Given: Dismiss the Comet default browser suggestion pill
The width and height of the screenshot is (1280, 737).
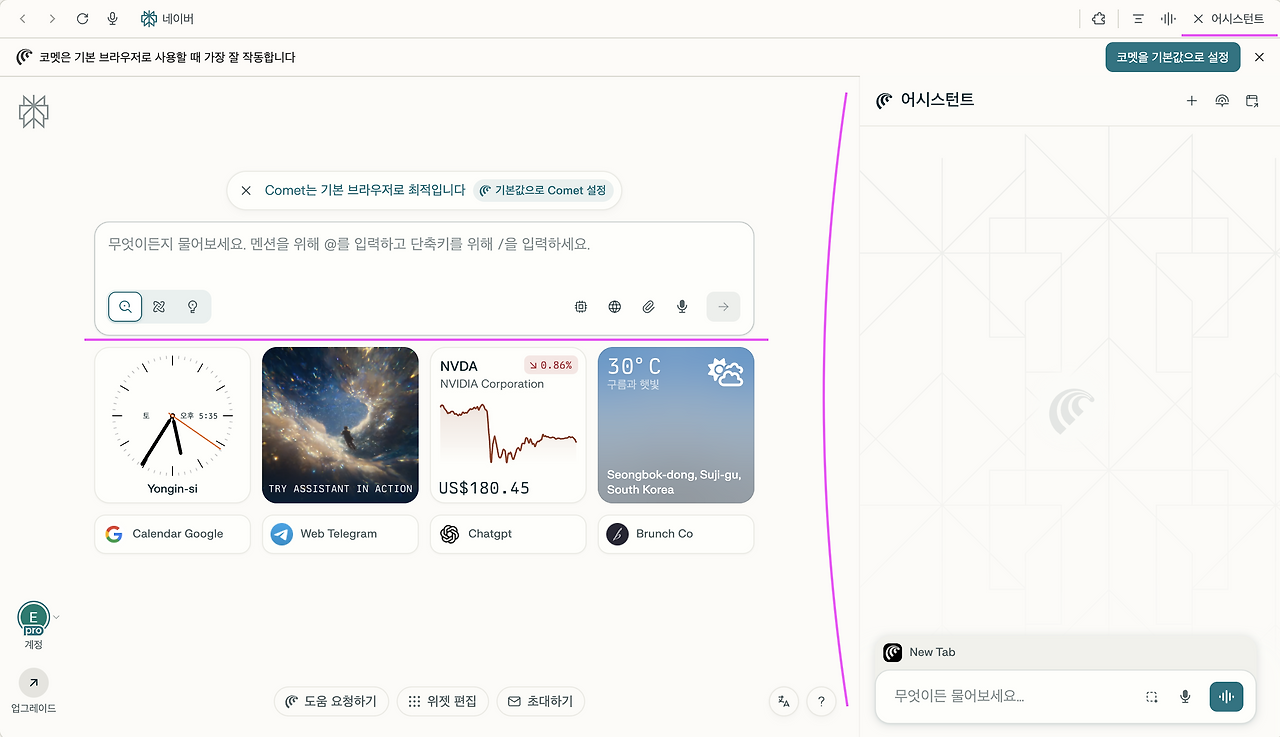Looking at the screenshot, I should 246,190.
